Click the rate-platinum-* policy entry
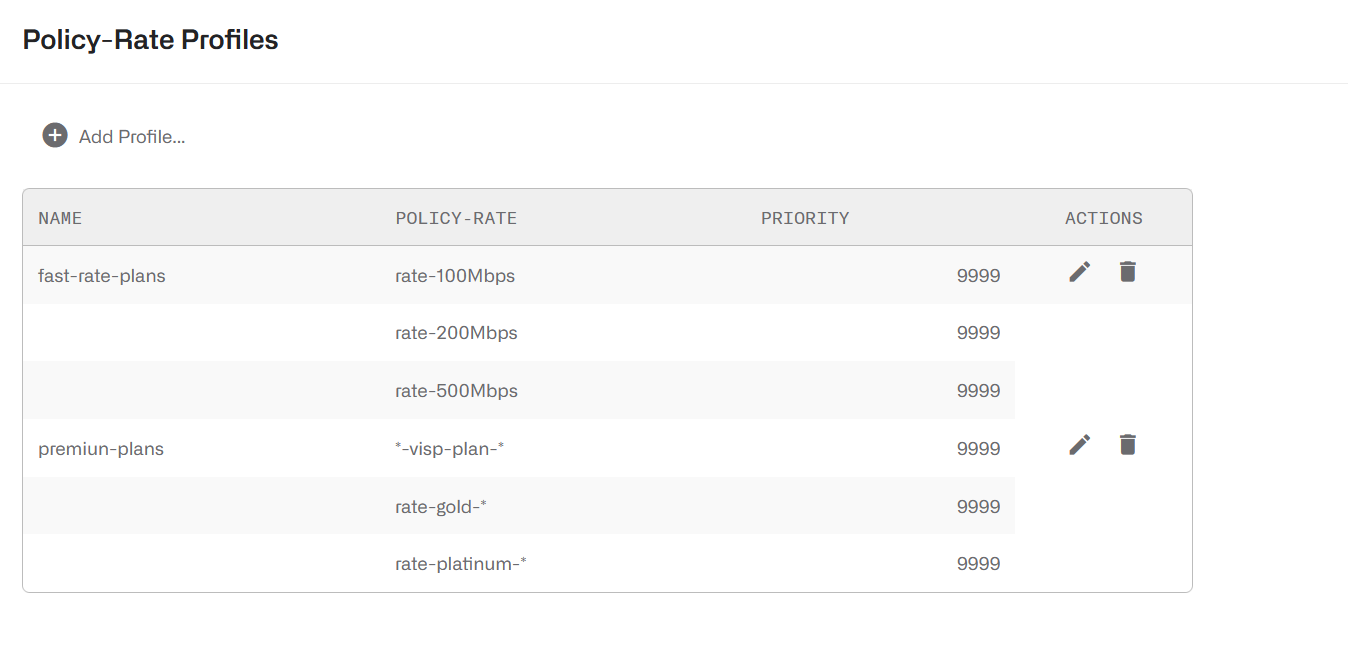This screenshot has width=1348, height=645. click(461, 563)
